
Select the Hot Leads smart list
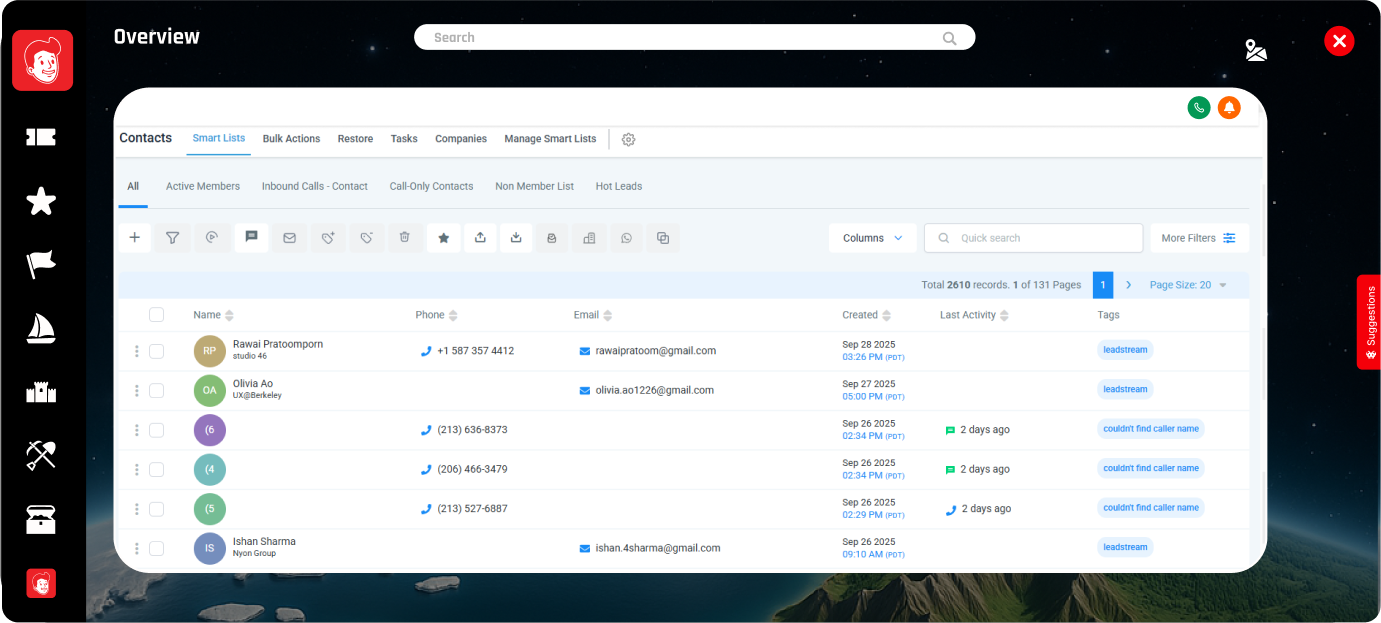[x=618, y=186]
